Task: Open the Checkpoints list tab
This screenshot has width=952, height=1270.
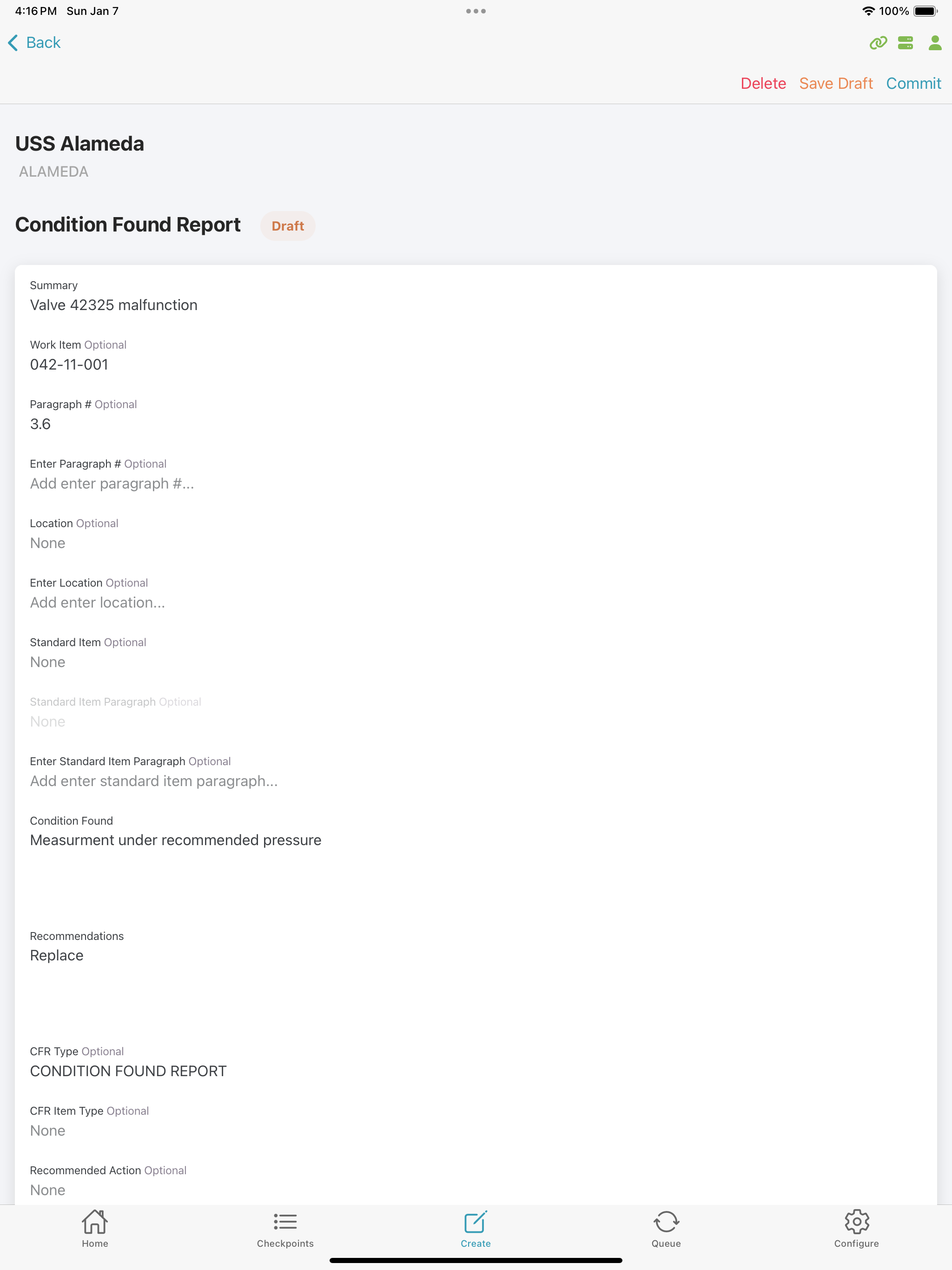Action: 285,1229
